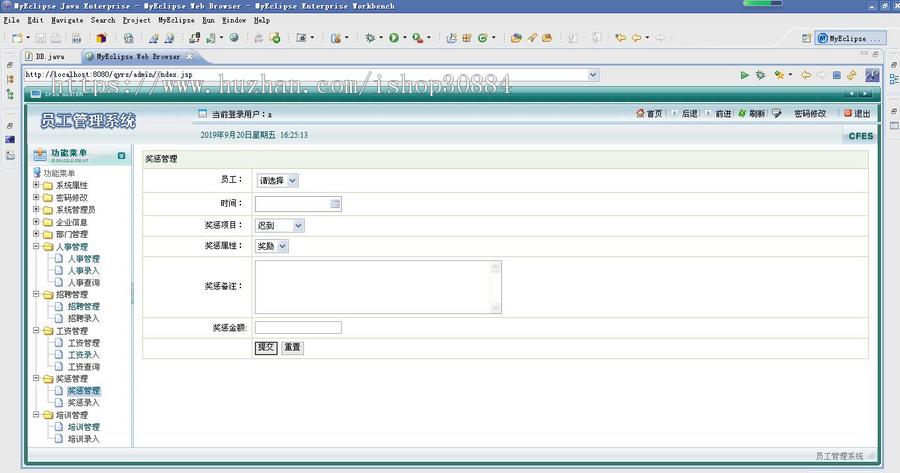Click the green Go arrow in browser toolbar

(x=744, y=75)
